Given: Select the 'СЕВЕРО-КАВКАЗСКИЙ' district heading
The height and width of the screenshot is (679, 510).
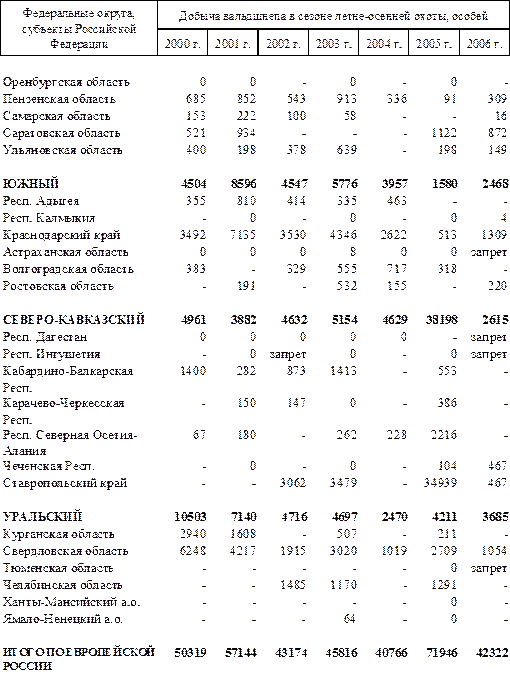Looking at the screenshot, I should coord(74,320).
